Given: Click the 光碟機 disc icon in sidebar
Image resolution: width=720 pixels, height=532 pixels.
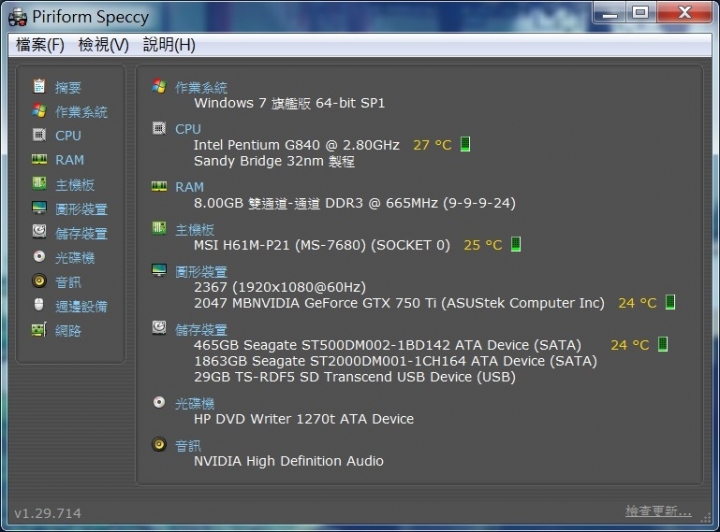Looking at the screenshot, I should [39, 256].
